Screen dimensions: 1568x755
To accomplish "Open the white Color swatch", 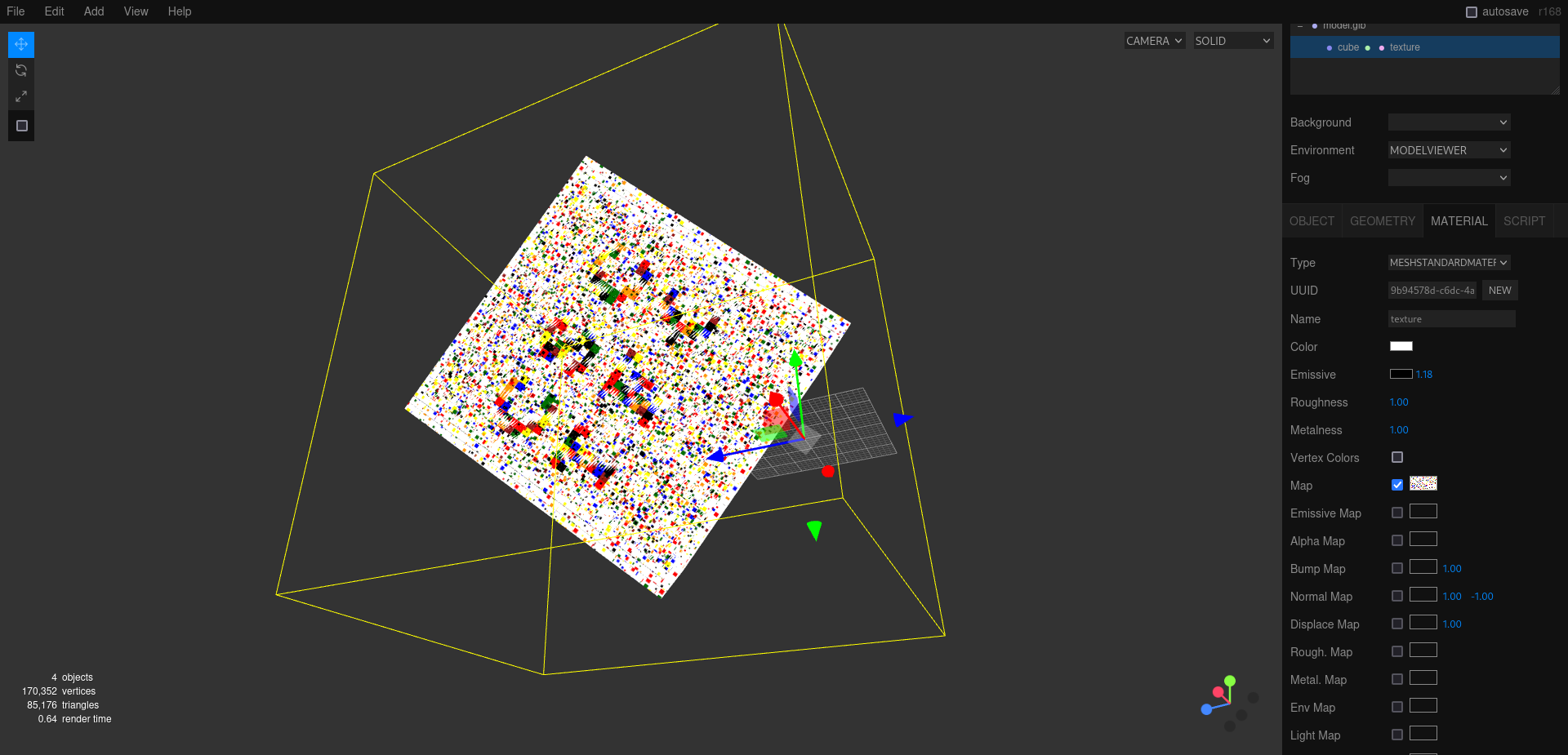I will (1401, 346).
